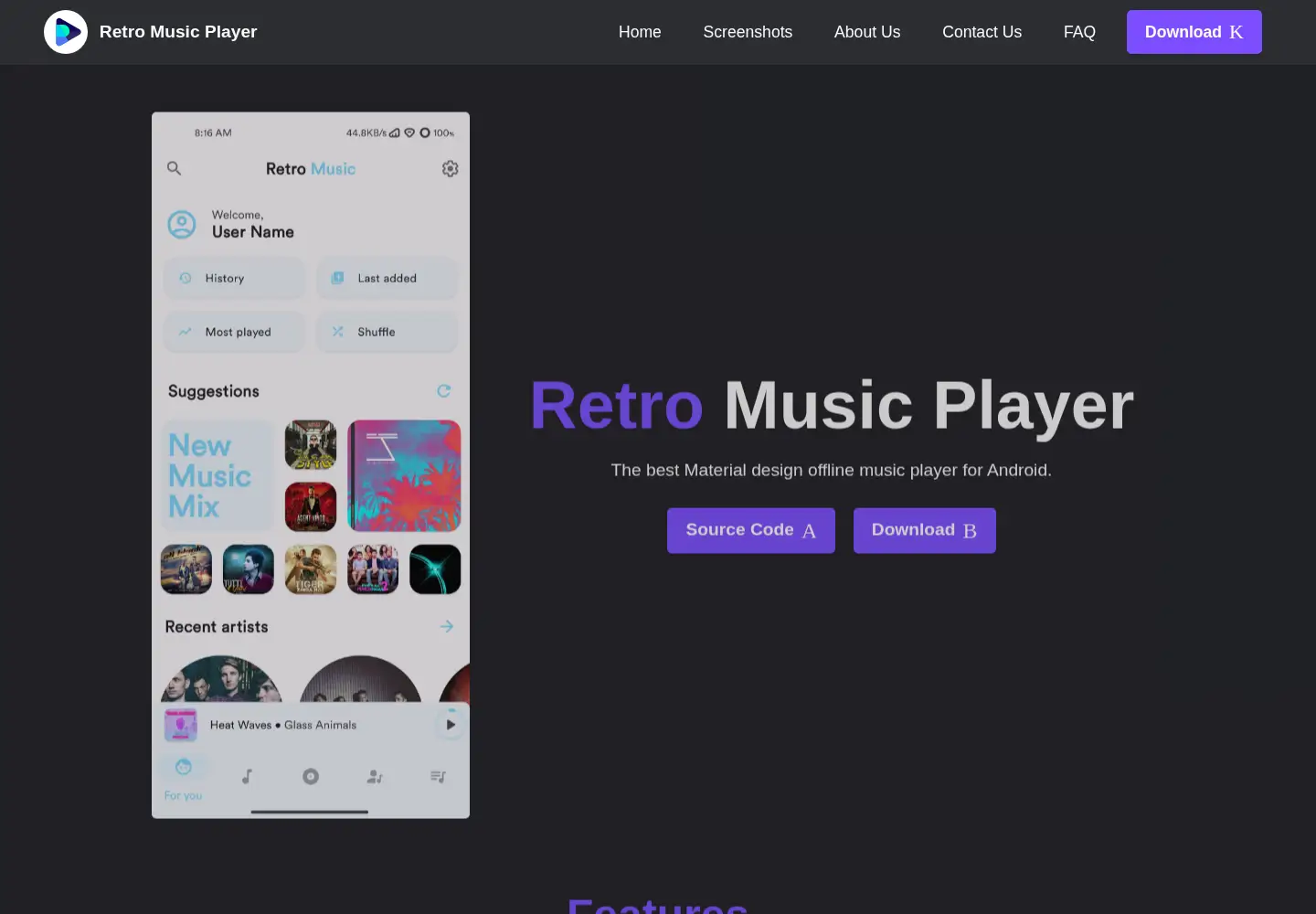Open the Home nav link
This screenshot has height=914, width=1316.
[x=640, y=32]
